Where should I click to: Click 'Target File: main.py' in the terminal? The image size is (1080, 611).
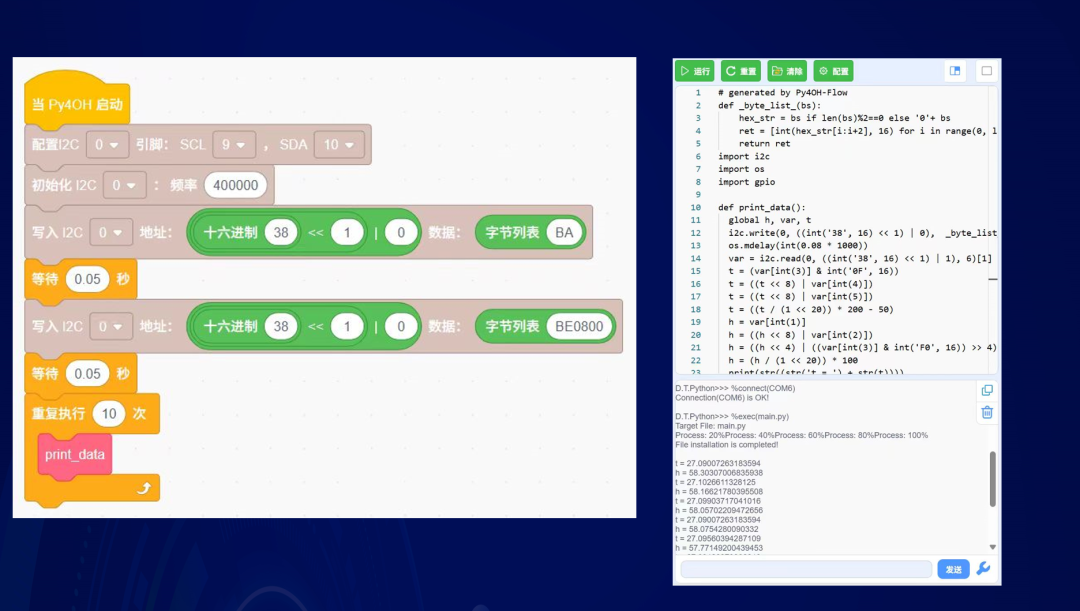pyautogui.click(x=710, y=426)
